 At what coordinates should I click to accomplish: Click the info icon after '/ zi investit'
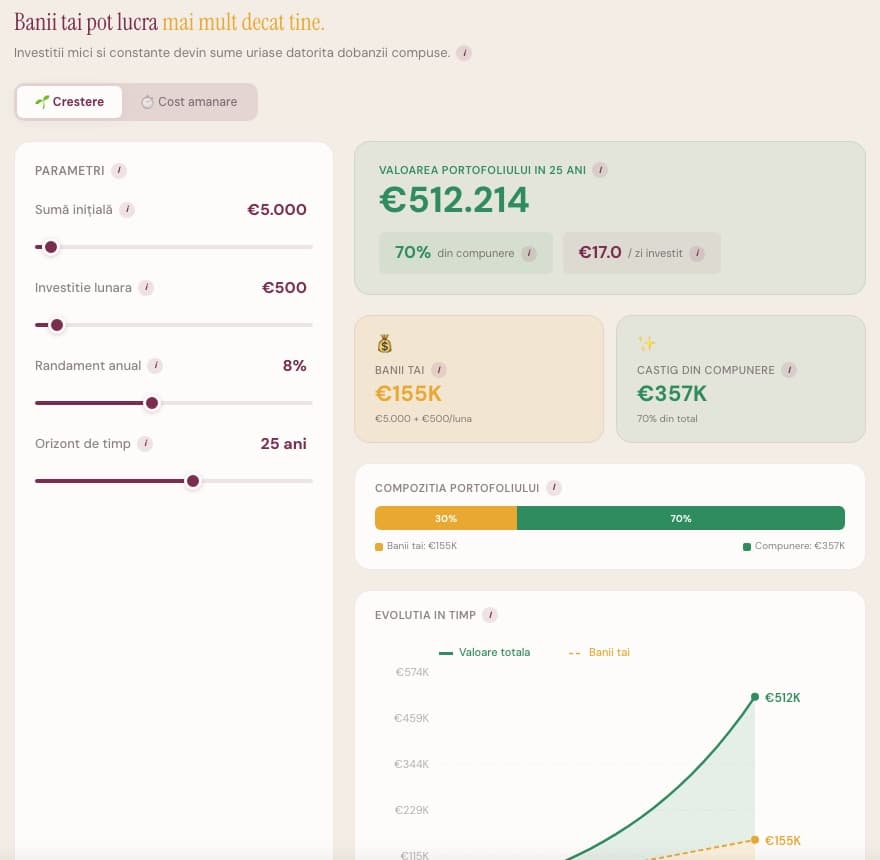(x=697, y=253)
